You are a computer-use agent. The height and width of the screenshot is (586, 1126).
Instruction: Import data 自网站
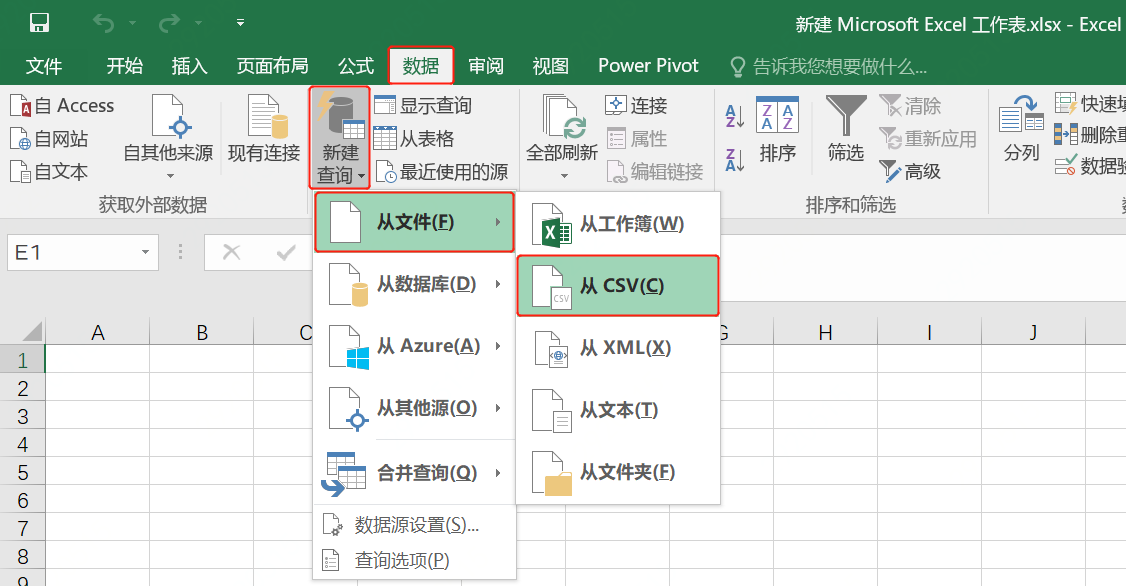(50, 139)
